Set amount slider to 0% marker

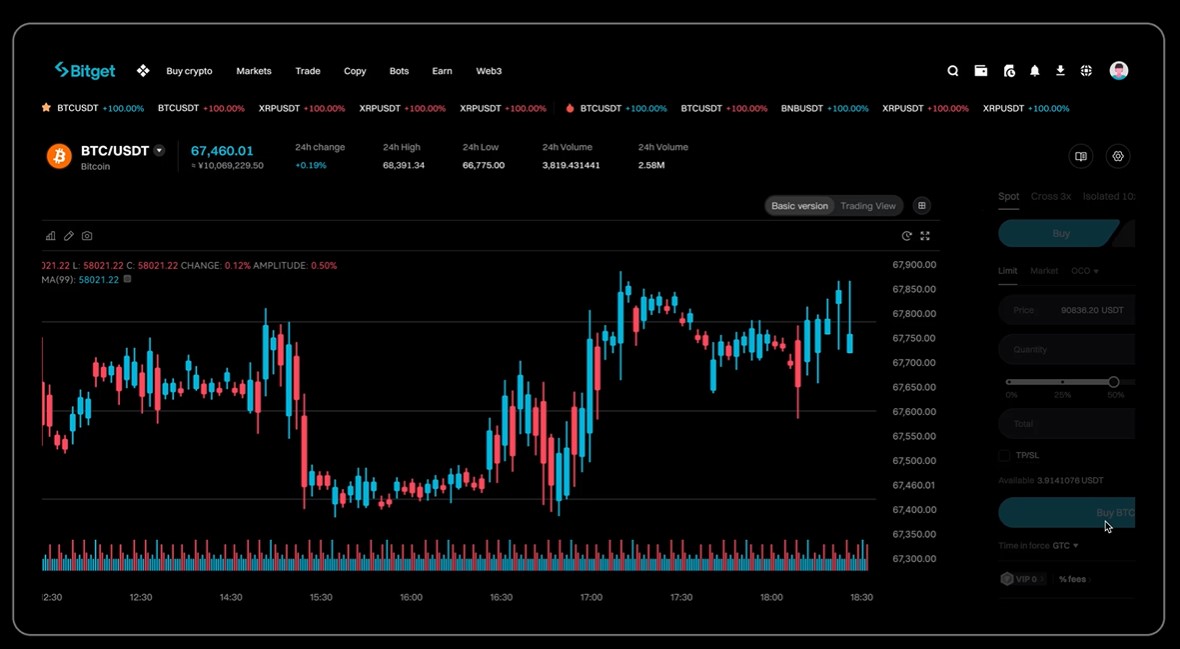[x=1009, y=382]
